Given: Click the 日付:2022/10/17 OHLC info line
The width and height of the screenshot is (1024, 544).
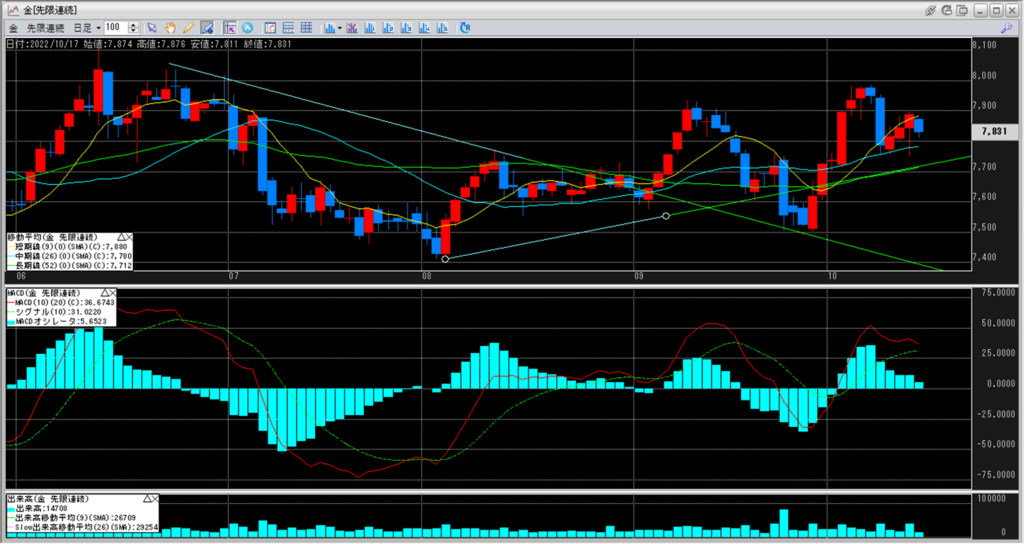Looking at the screenshot, I should [x=149, y=44].
